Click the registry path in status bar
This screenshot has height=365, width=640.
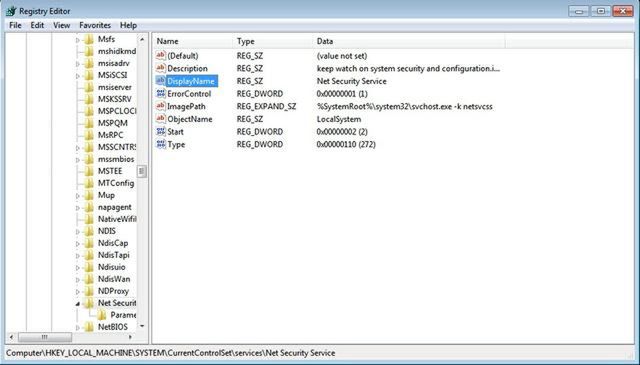[x=171, y=353]
